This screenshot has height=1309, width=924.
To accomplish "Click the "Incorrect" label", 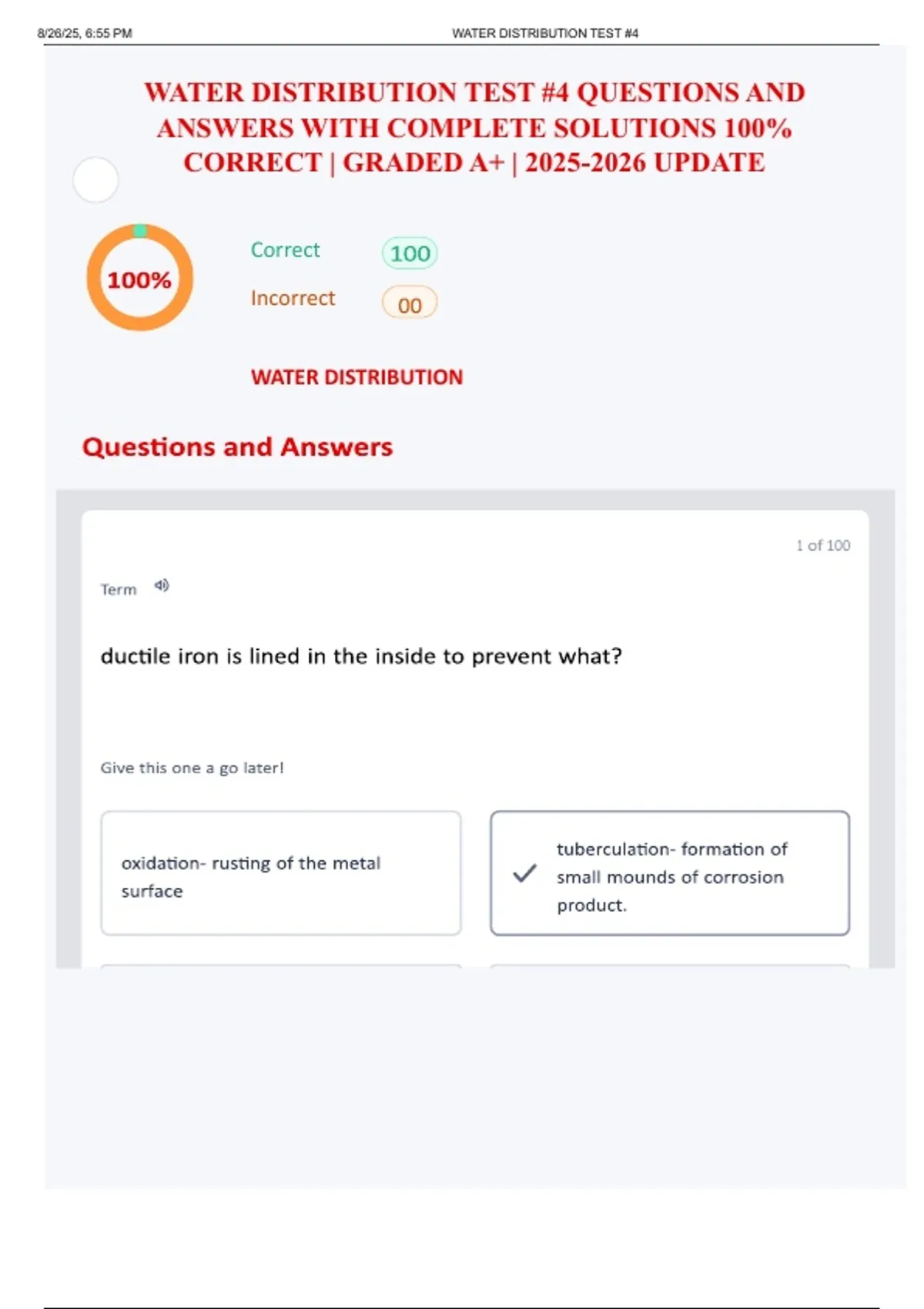I will click(293, 298).
